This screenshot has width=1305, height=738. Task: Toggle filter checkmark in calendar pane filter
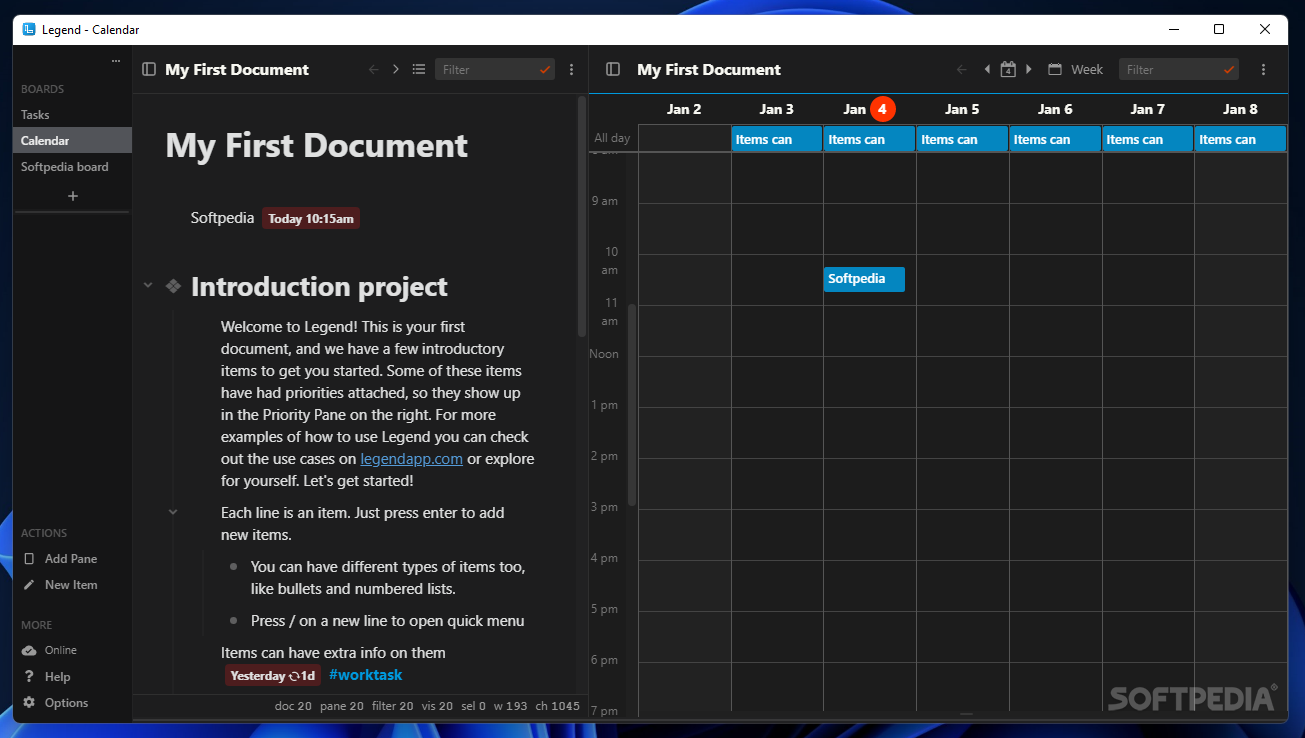click(x=1229, y=70)
